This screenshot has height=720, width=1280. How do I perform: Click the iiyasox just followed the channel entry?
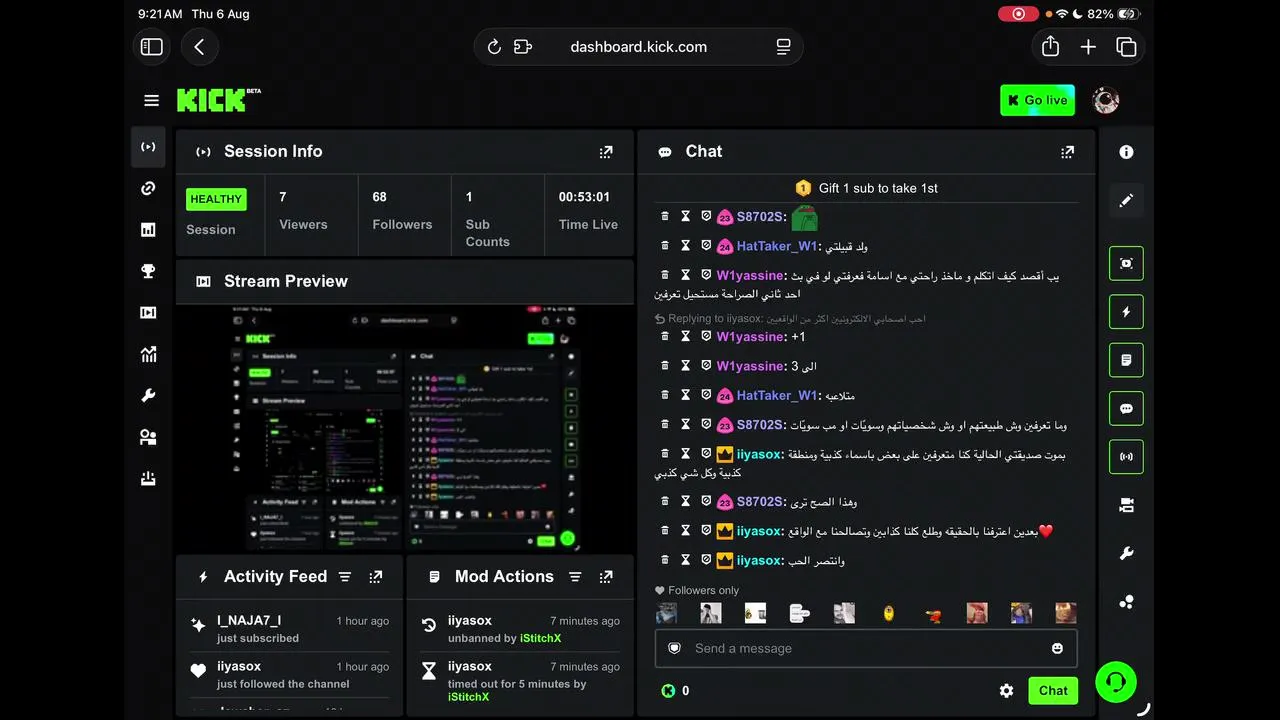coord(289,675)
